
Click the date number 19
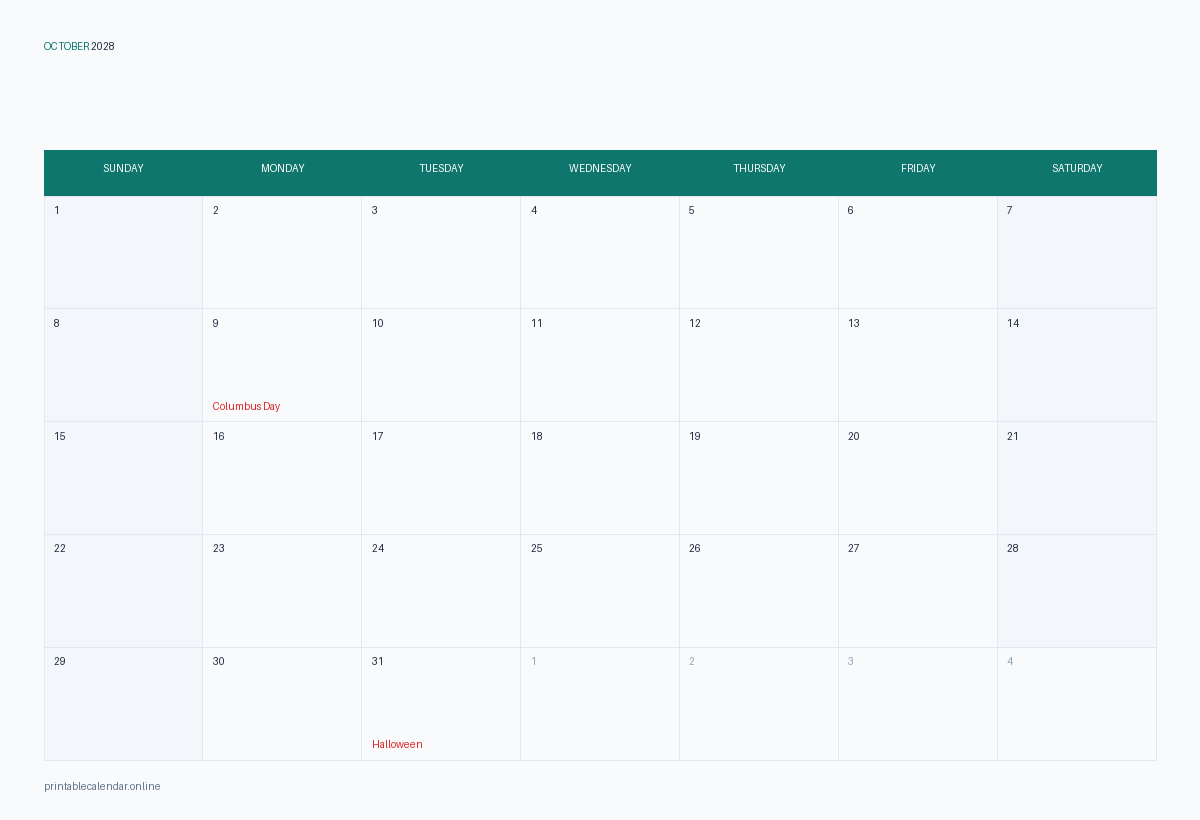695,437
